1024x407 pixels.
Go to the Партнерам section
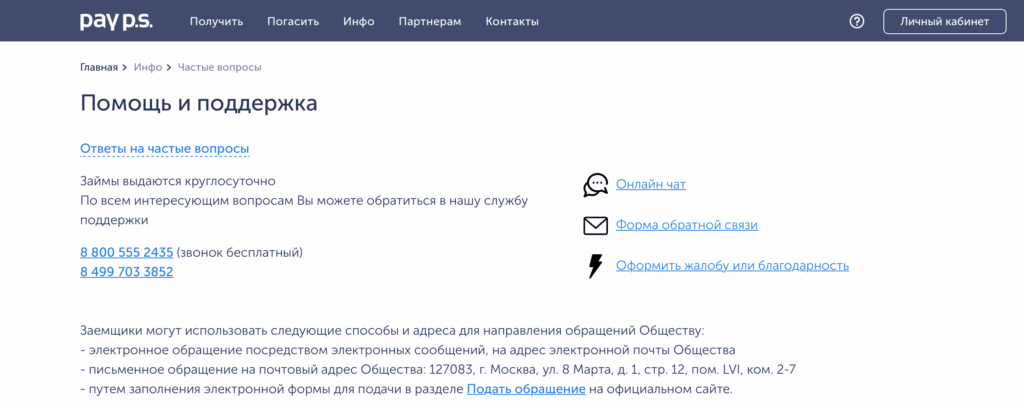pos(430,21)
